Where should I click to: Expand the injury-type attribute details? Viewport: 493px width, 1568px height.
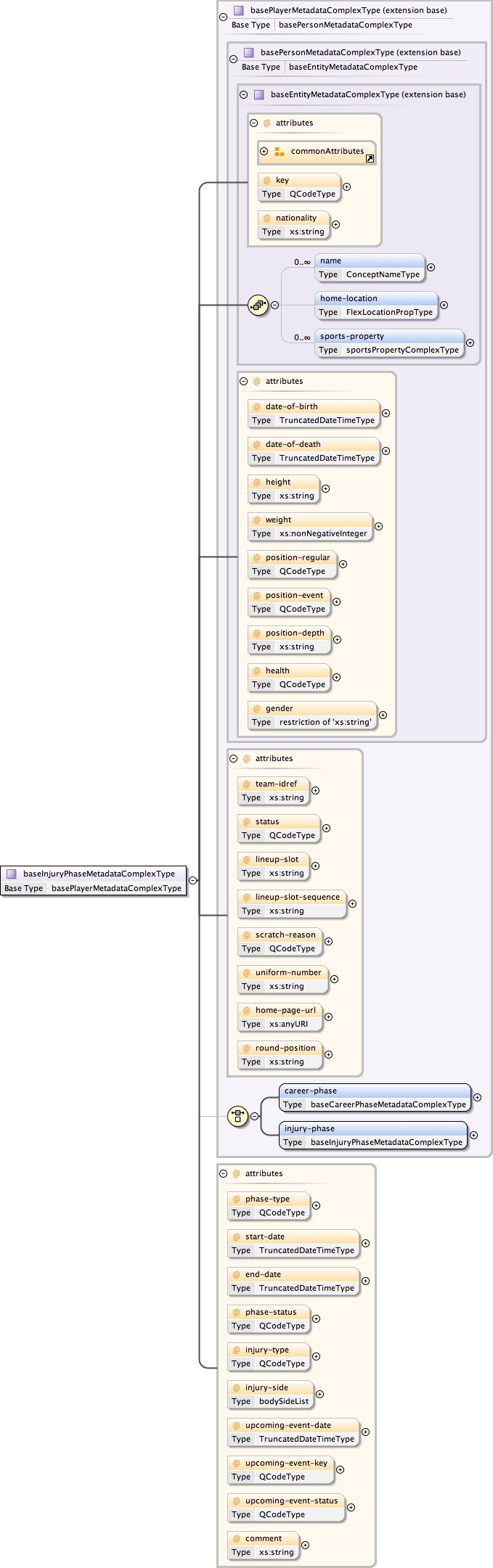tap(316, 1356)
